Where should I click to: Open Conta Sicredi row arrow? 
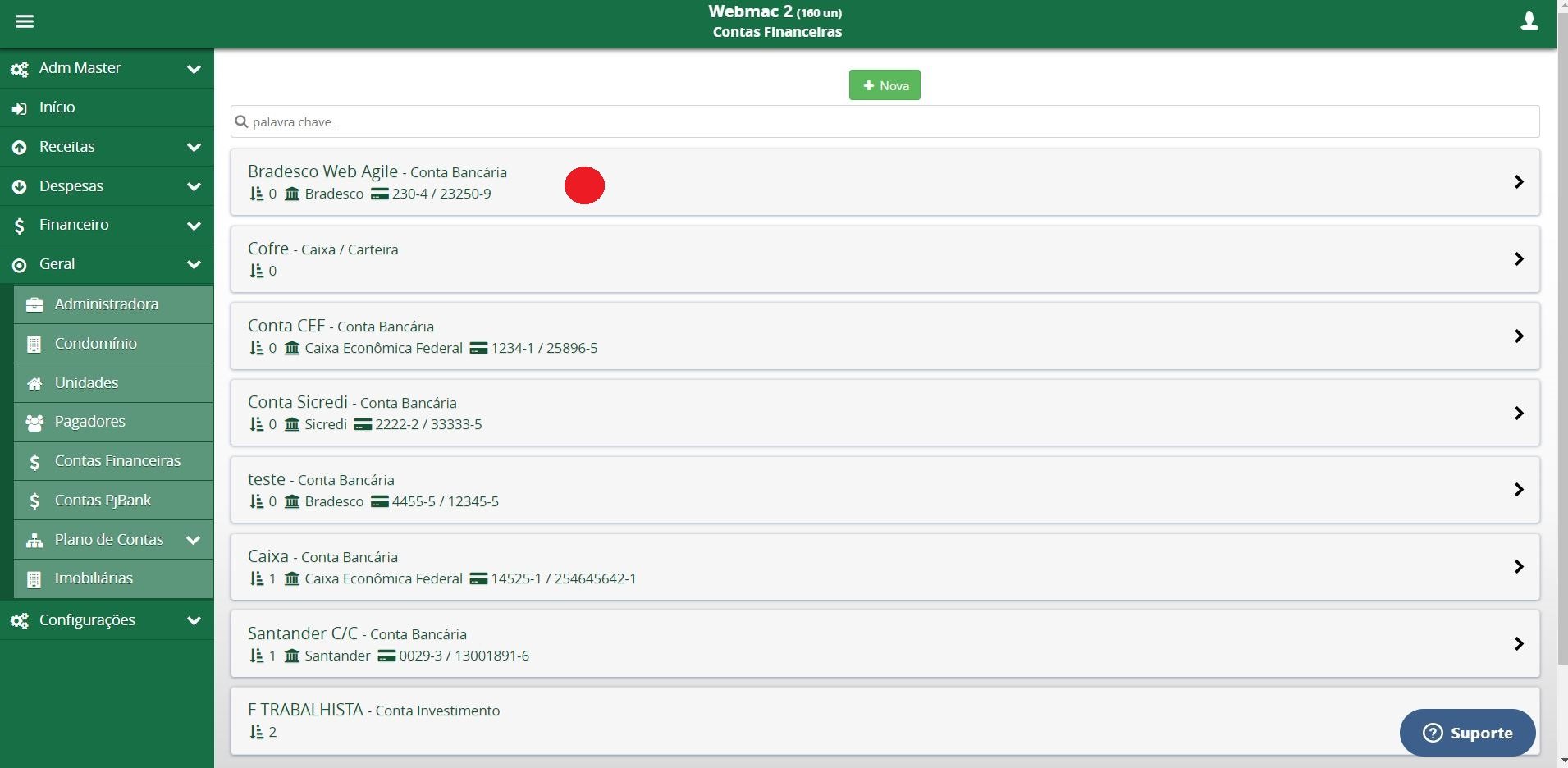(1519, 414)
